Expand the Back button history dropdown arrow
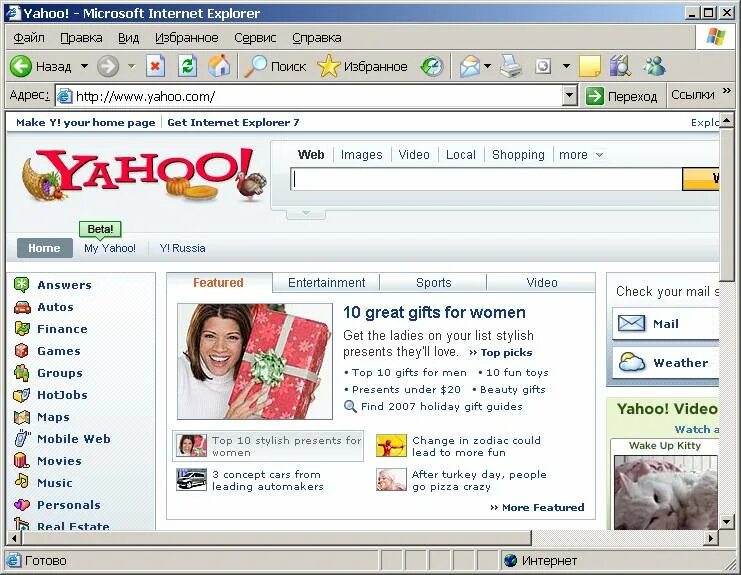 (x=84, y=66)
